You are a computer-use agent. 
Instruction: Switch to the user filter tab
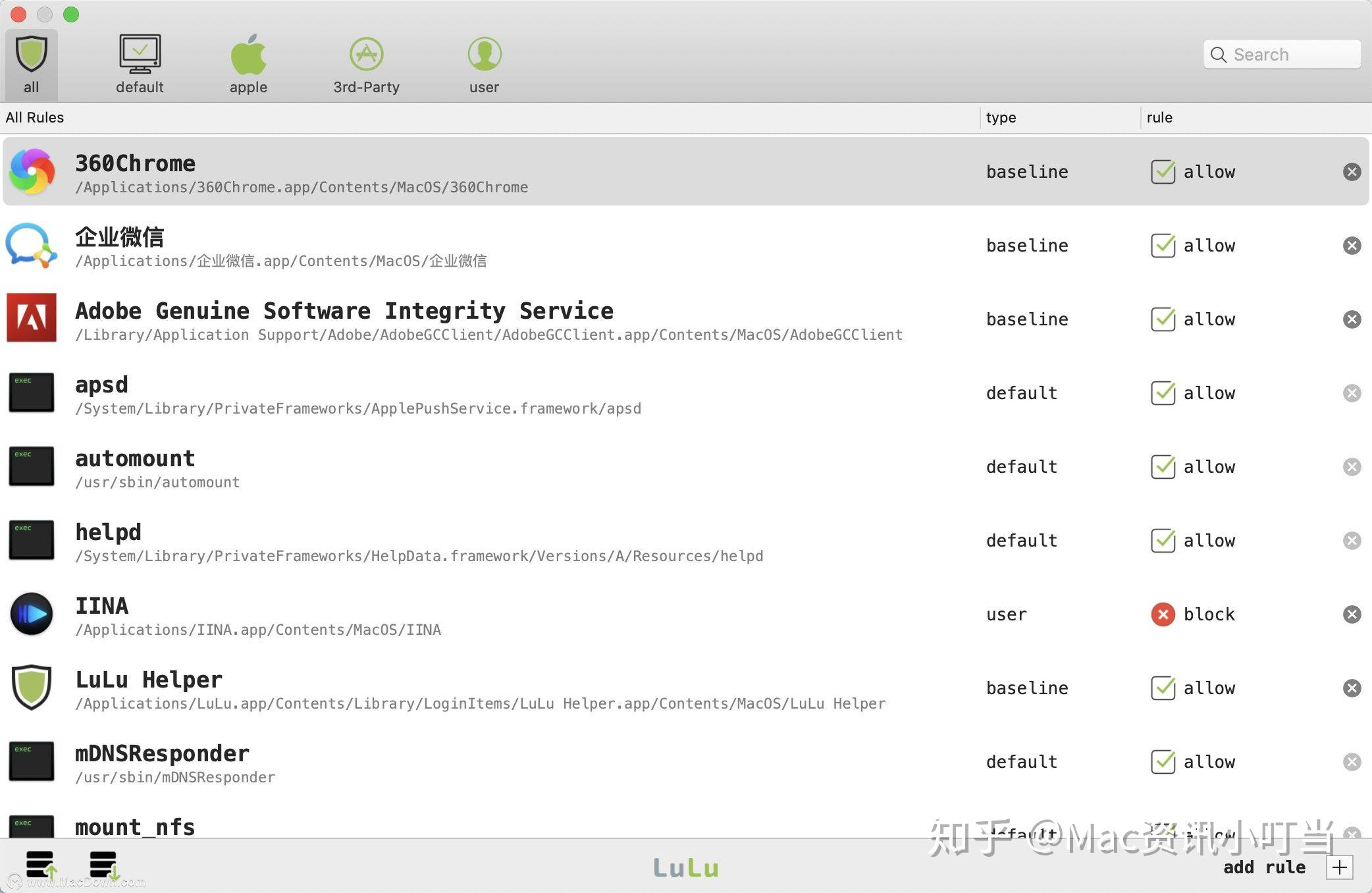coord(485,63)
